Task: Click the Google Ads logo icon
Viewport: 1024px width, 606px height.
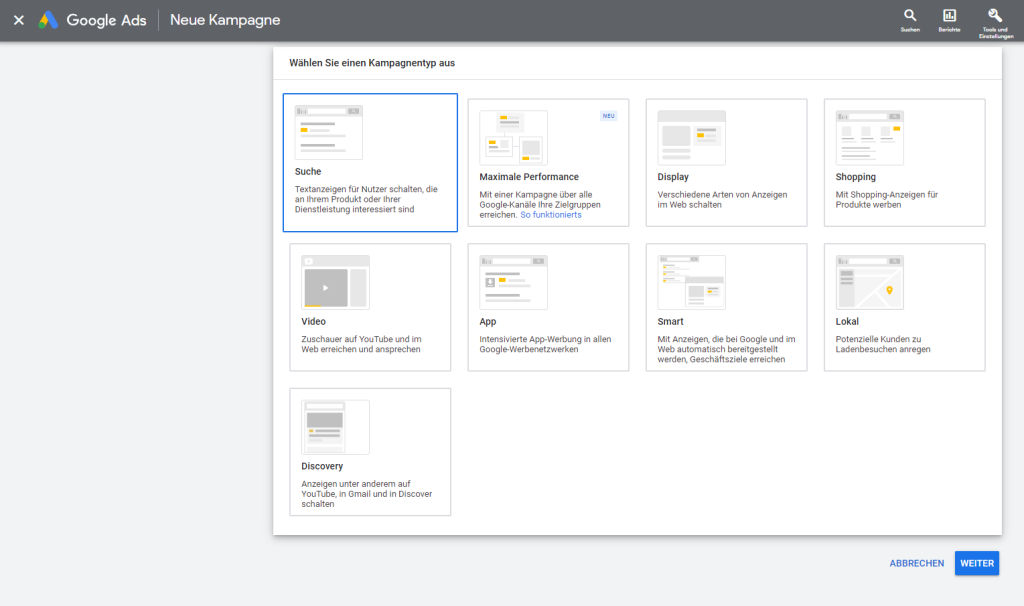Action: click(48, 20)
